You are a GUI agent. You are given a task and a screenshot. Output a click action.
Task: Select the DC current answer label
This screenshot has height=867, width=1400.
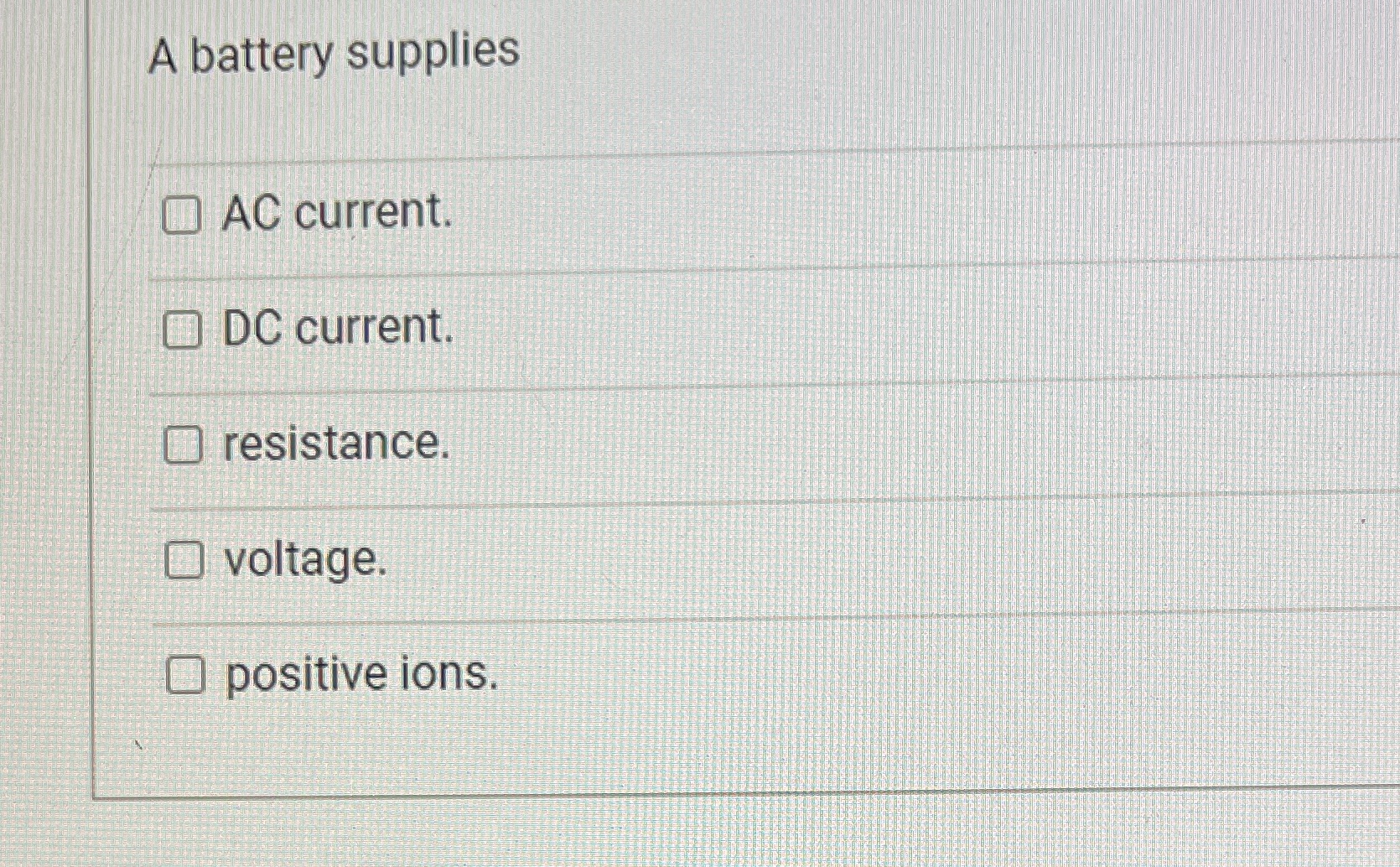335,330
